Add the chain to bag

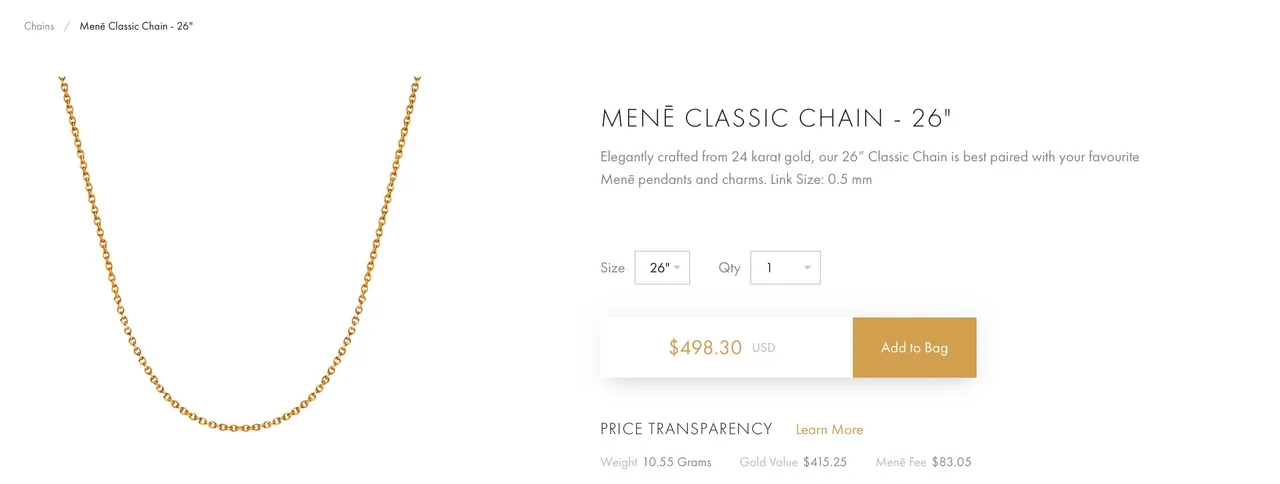pyautogui.click(x=914, y=348)
